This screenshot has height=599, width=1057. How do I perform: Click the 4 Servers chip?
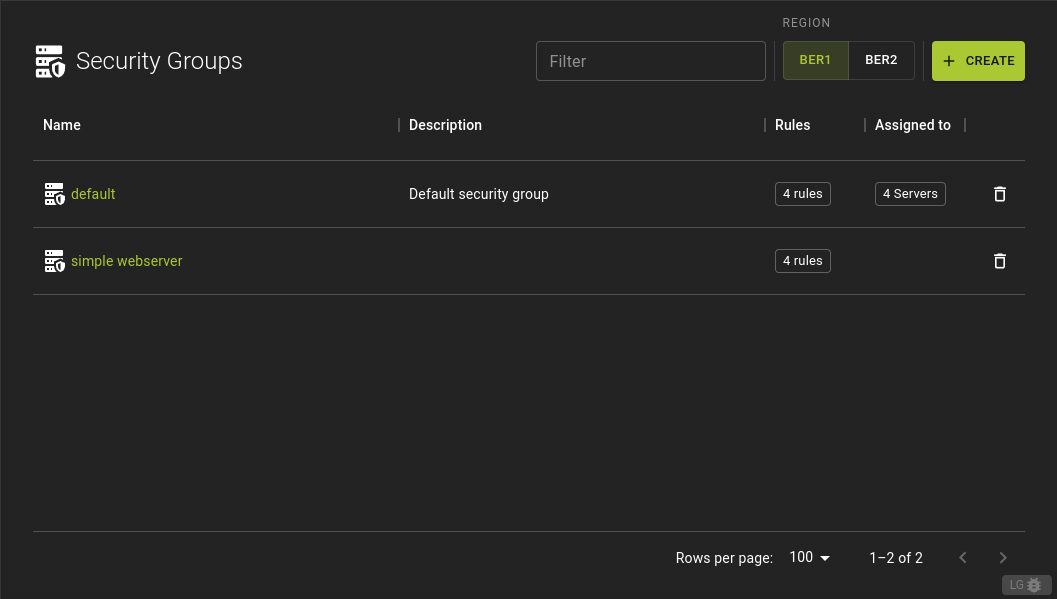pos(910,194)
